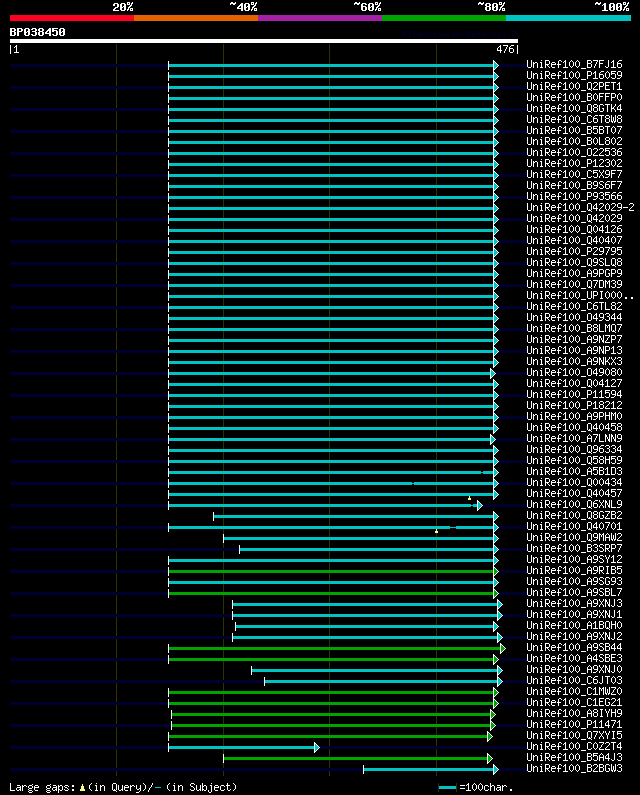Select label UniRef100_Q8GZB2
Screen dimensions: 640x795
point(574,516)
